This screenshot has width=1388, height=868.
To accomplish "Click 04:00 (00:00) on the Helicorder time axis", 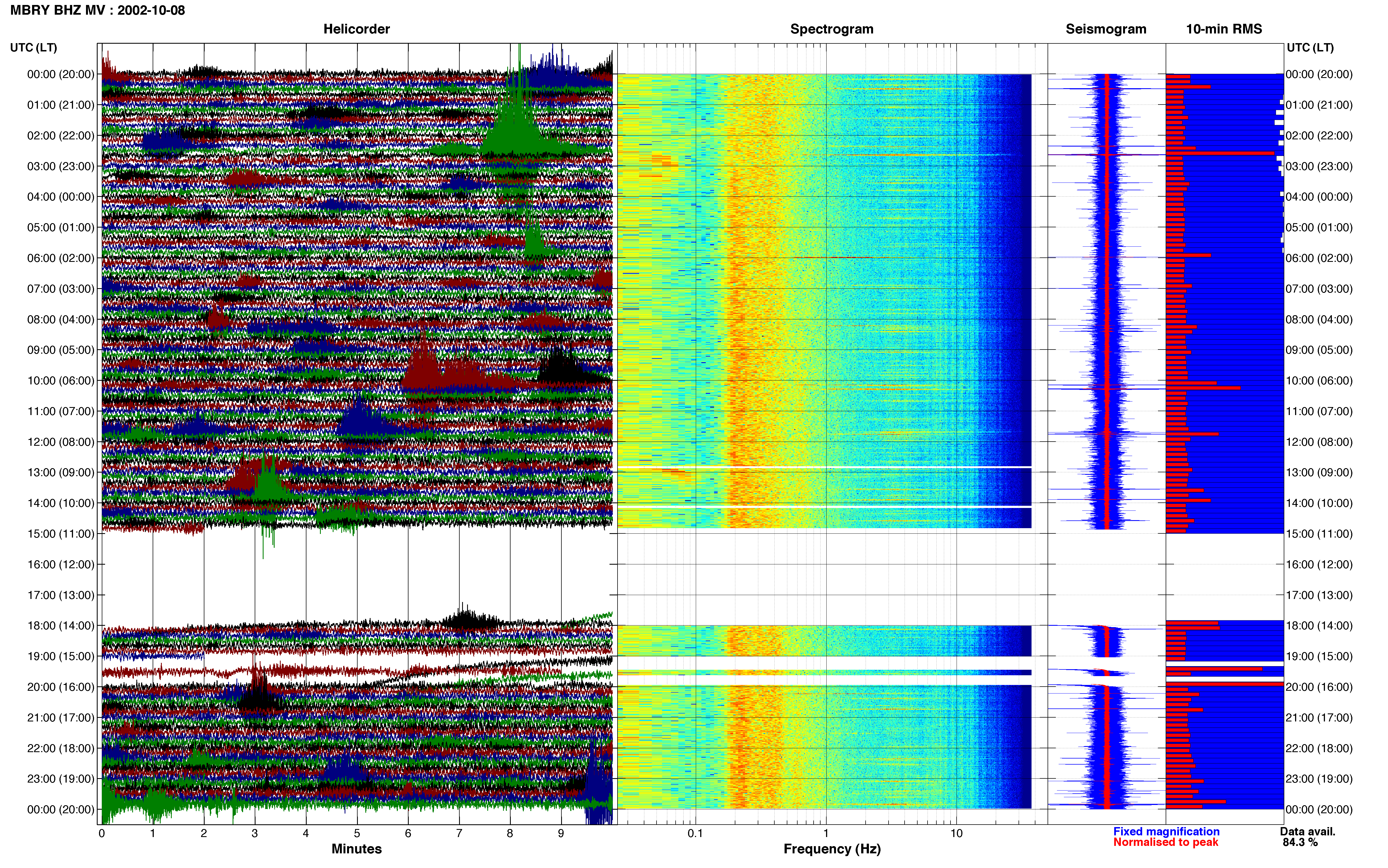I will tap(61, 197).
